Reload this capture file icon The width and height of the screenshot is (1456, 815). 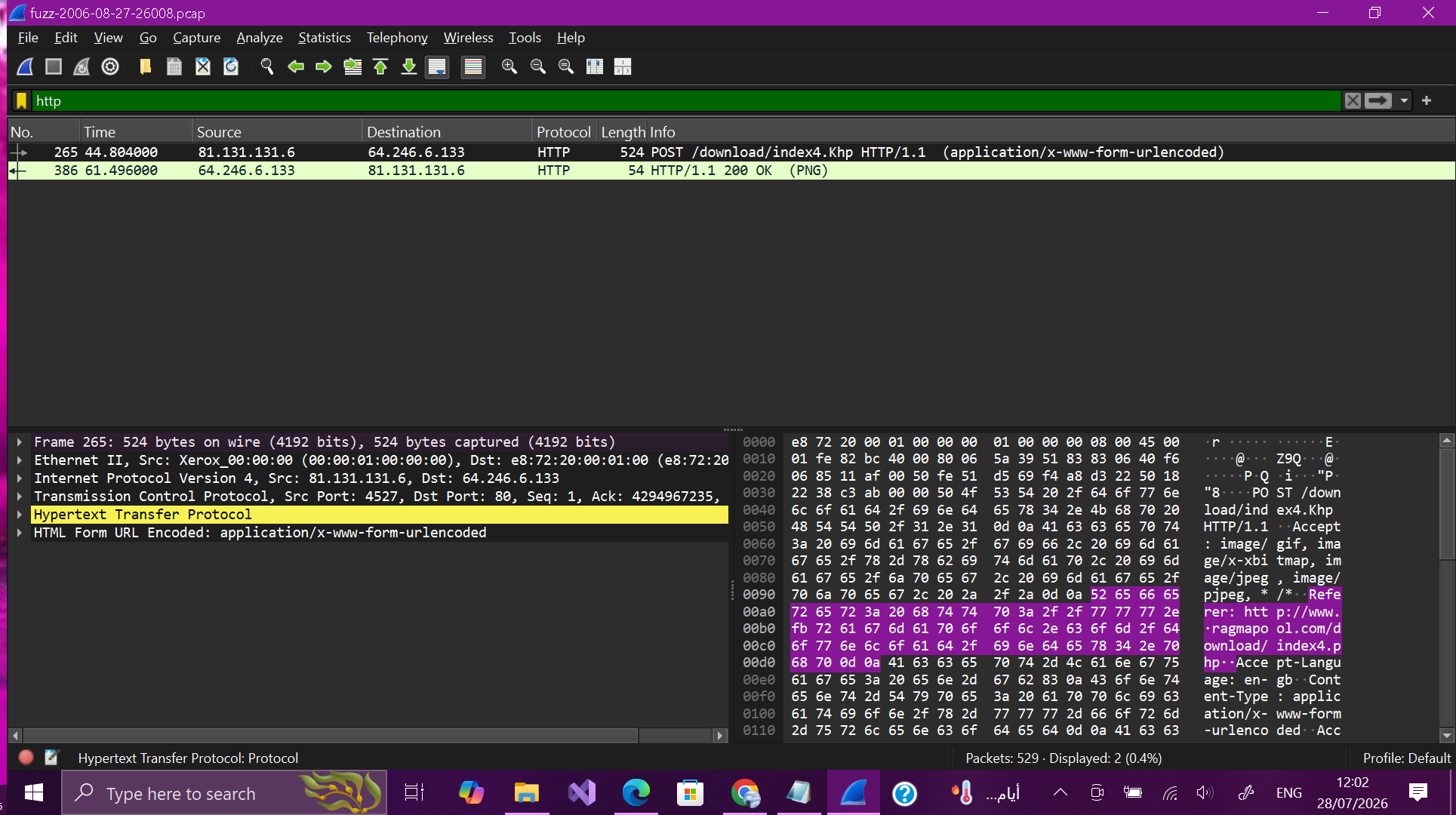tap(231, 66)
